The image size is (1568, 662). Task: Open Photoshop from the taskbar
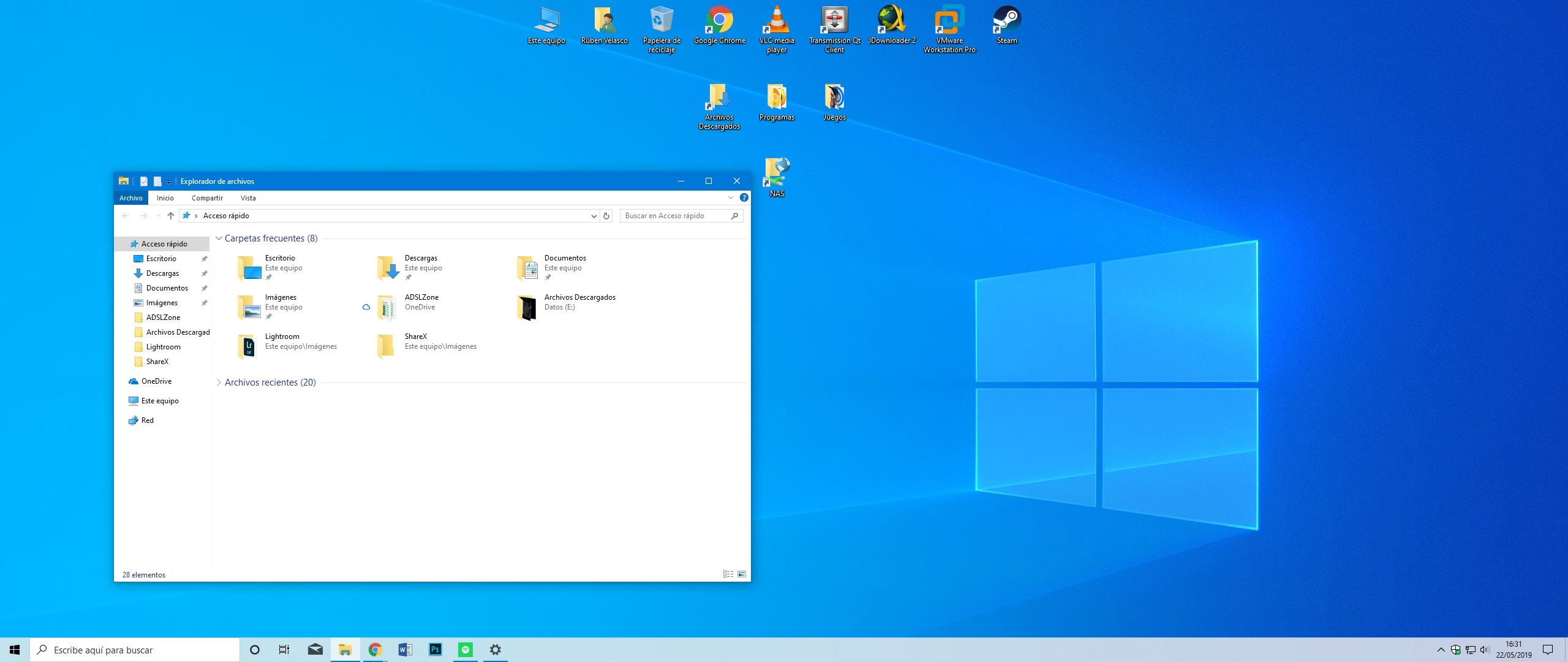pyautogui.click(x=435, y=650)
